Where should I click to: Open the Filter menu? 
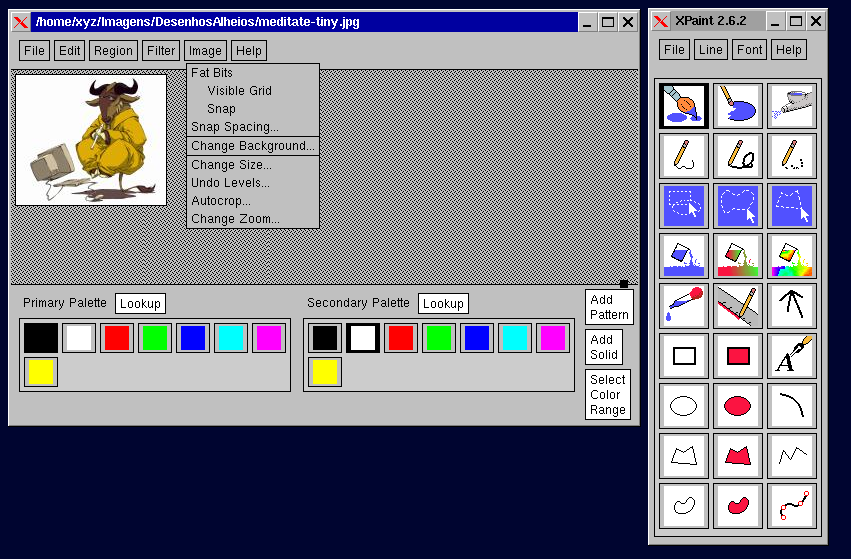click(x=161, y=50)
